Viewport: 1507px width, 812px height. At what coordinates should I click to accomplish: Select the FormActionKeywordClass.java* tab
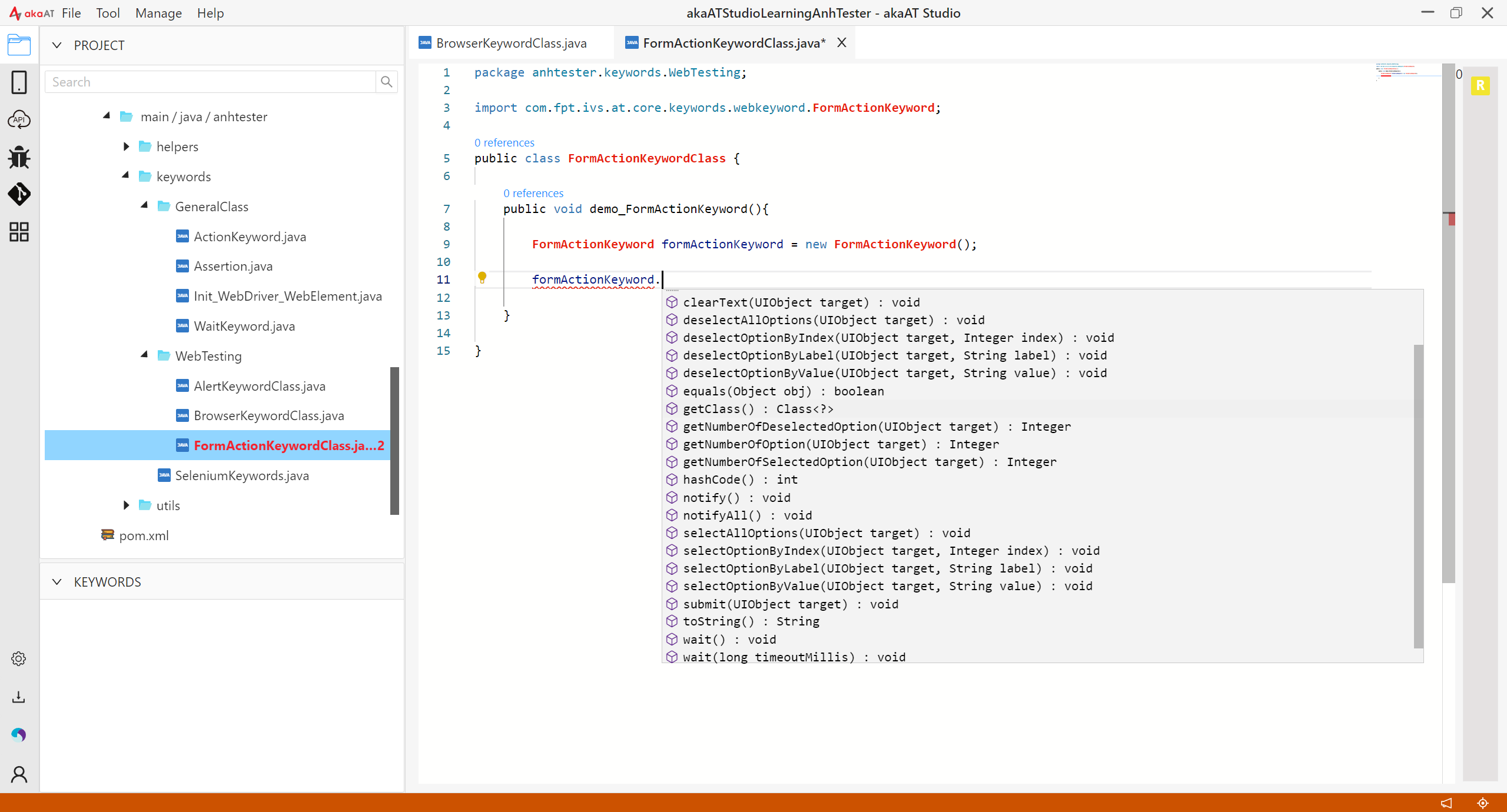[x=733, y=43]
